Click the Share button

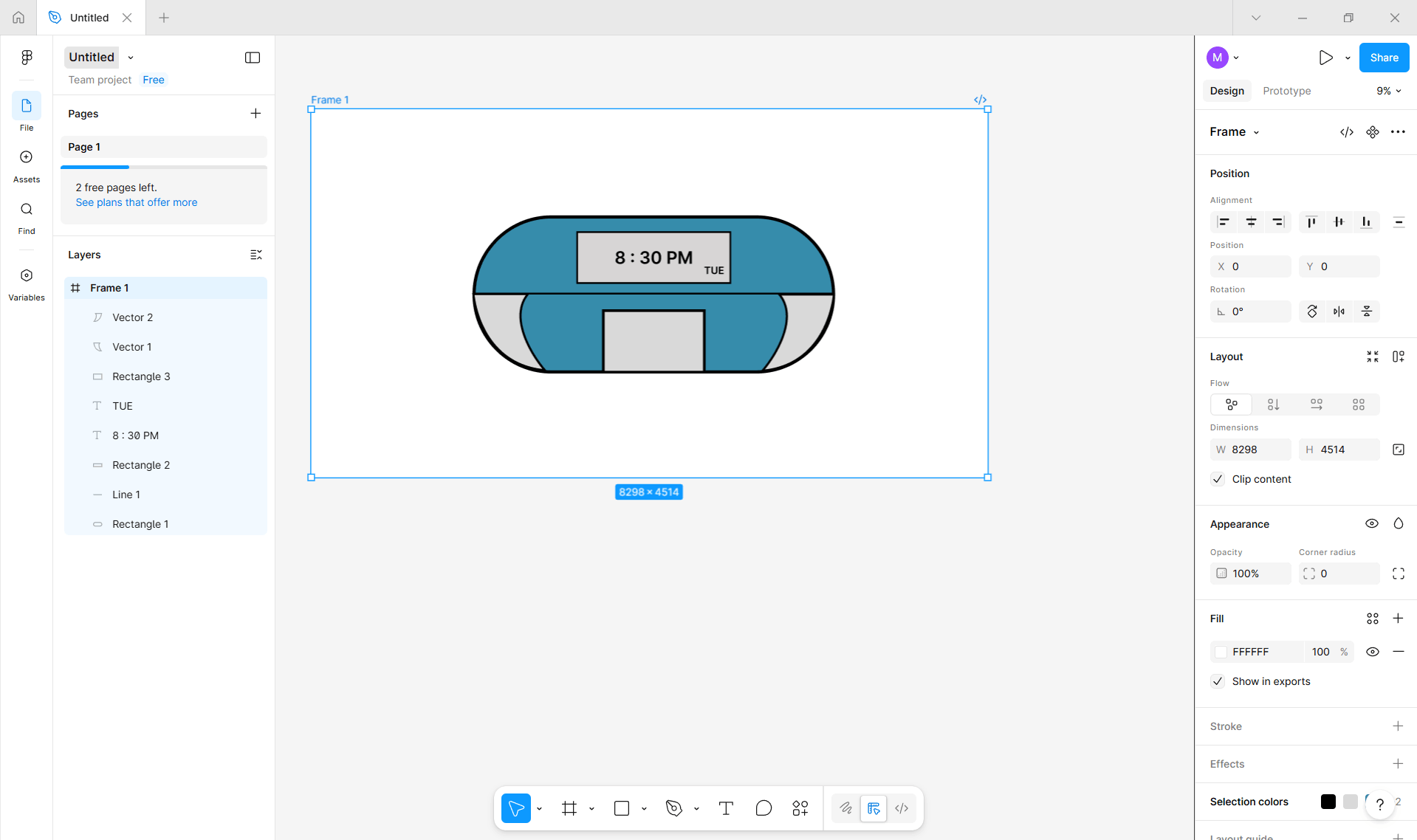(1384, 57)
